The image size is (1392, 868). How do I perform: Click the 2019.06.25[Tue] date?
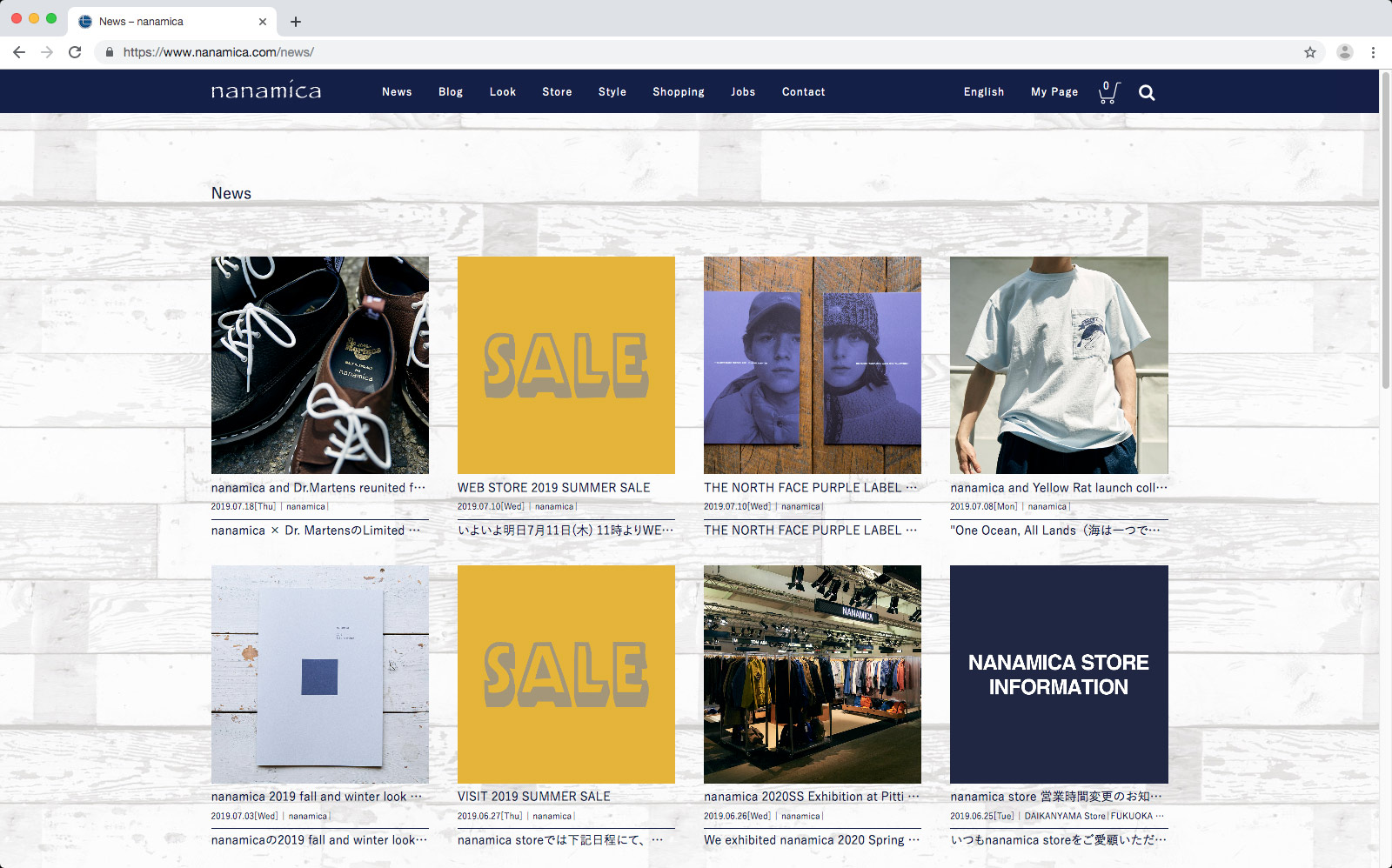[x=982, y=816]
